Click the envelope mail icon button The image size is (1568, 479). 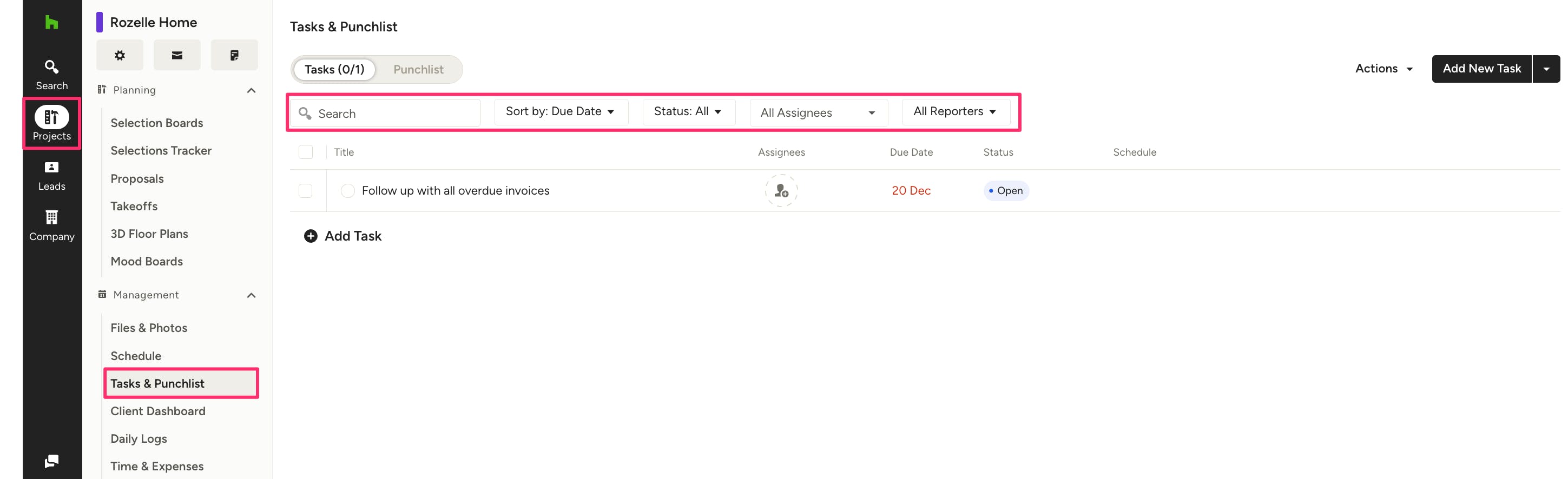(176, 55)
